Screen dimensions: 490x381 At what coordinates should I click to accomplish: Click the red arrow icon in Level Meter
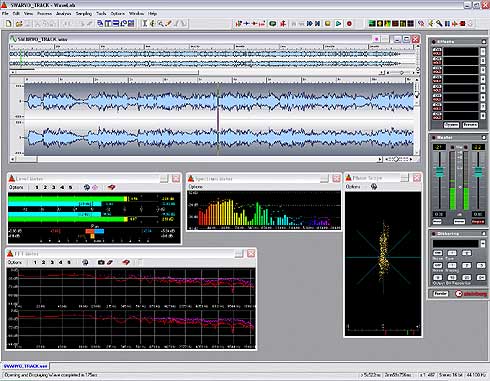[111, 187]
